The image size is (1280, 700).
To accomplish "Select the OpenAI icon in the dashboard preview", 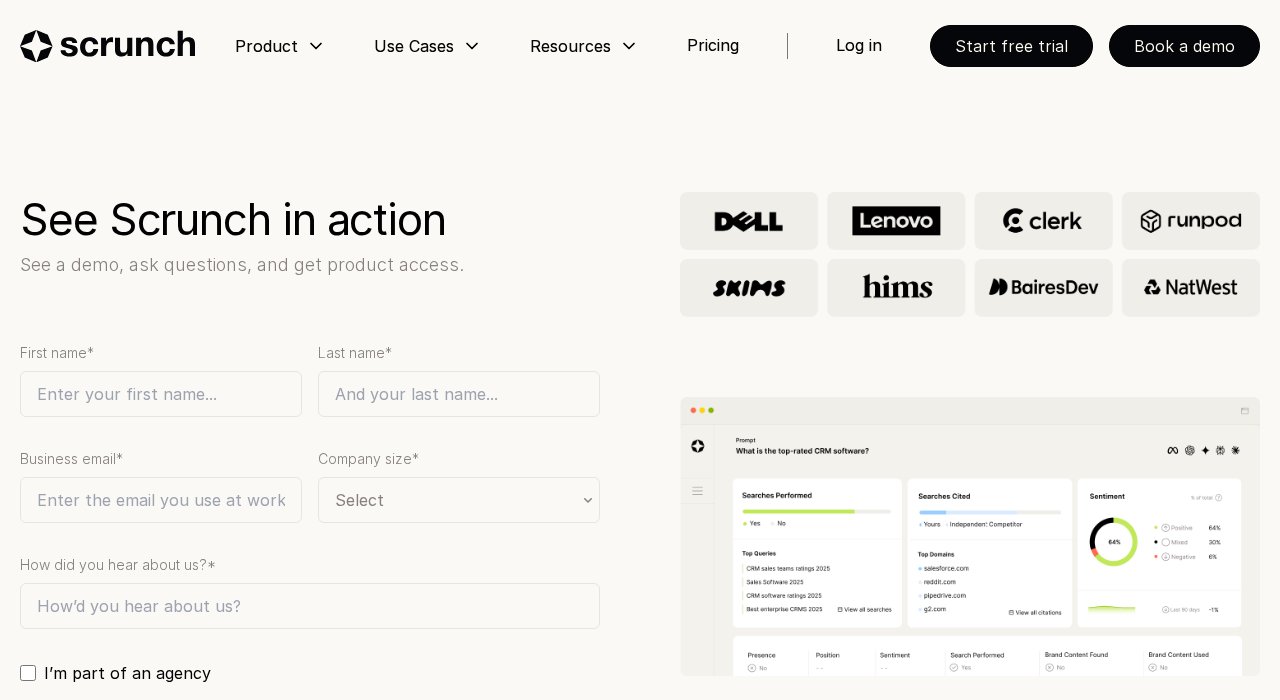I will (x=1190, y=450).
